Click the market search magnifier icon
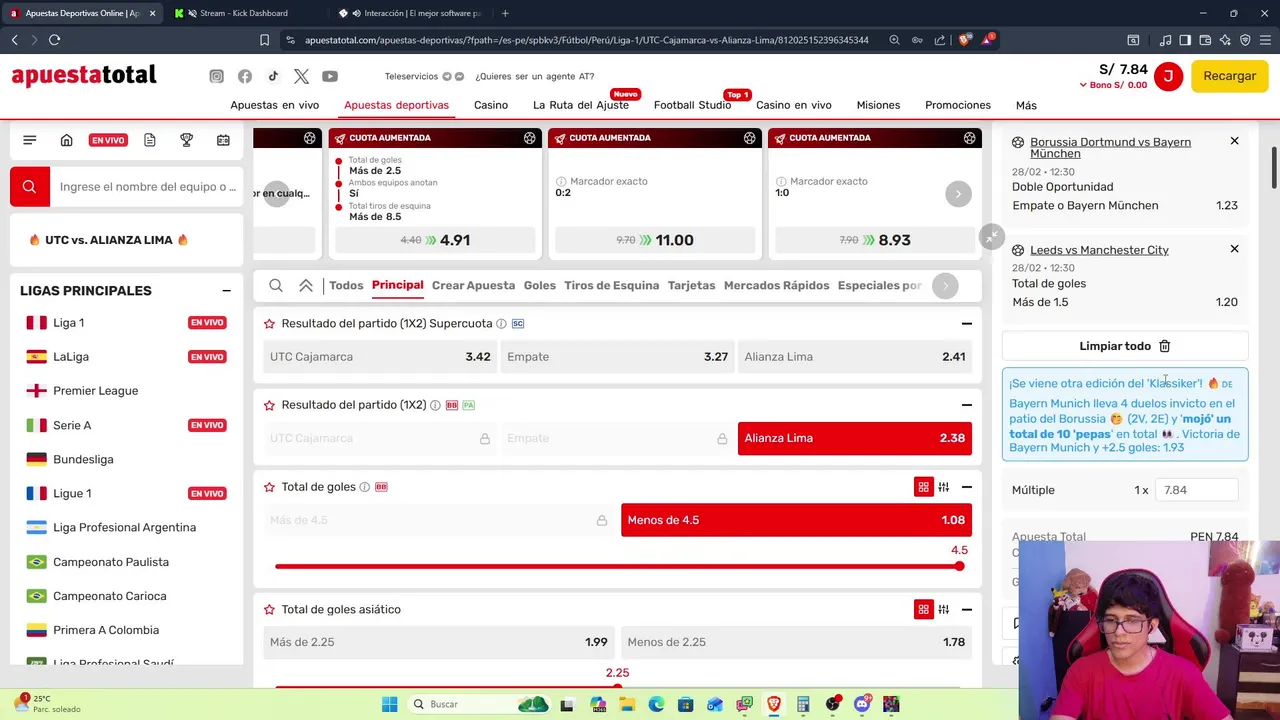The height and width of the screenshot is (720, 1280). (276, 286)
